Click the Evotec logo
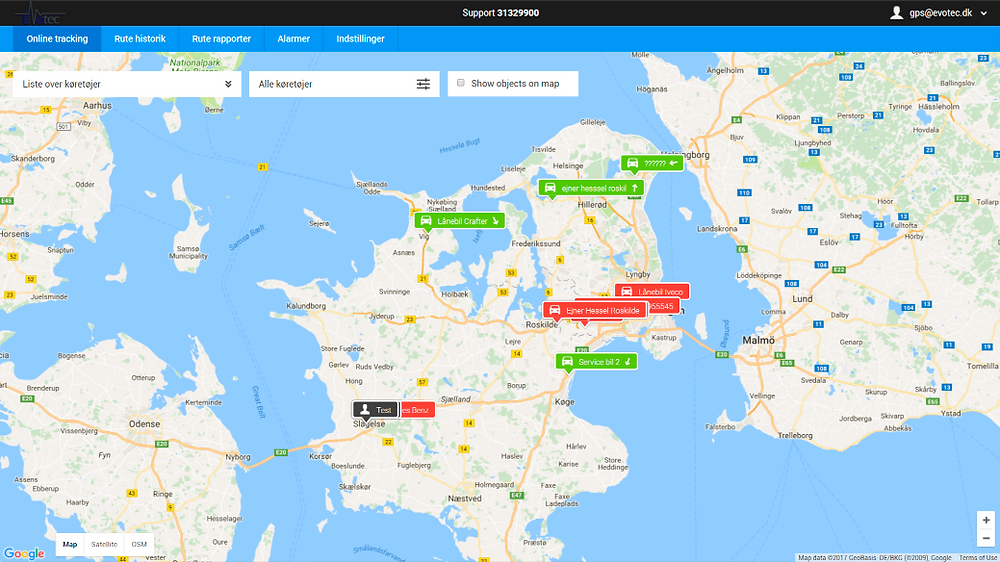 [40, 14]
